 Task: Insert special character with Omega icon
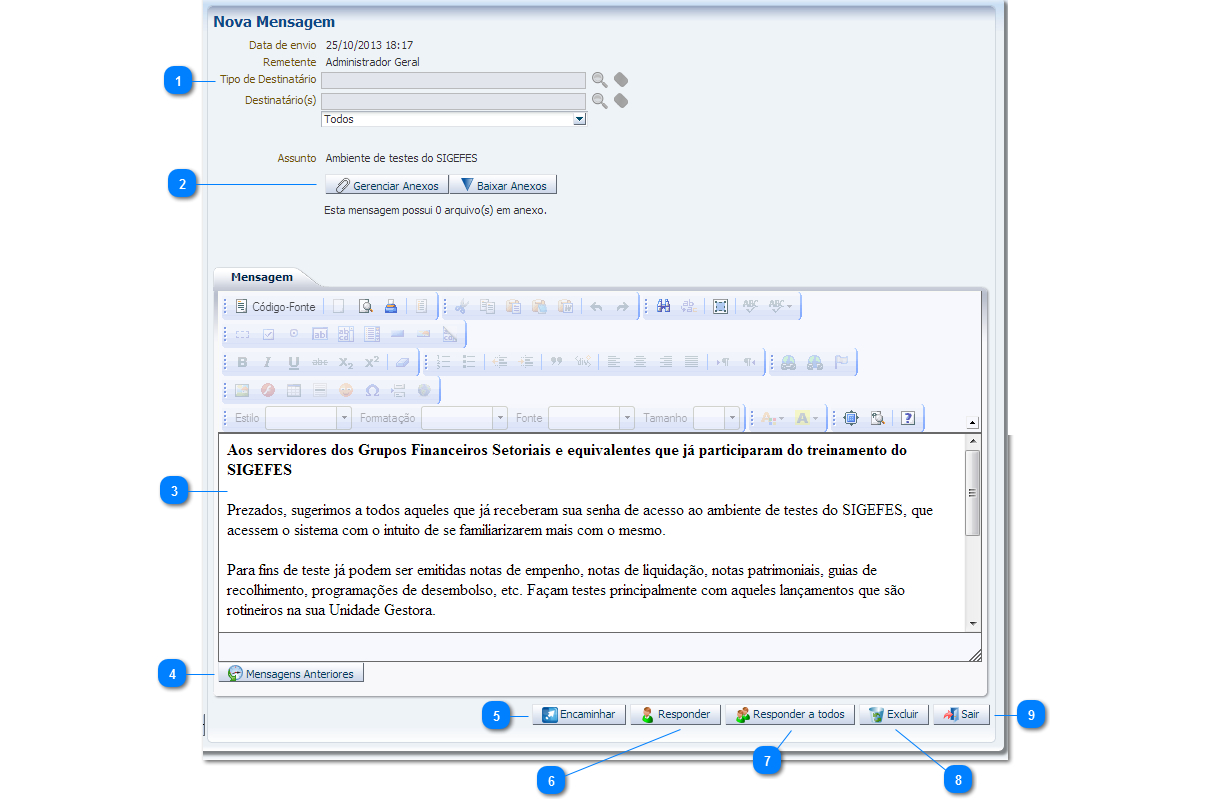372,390
